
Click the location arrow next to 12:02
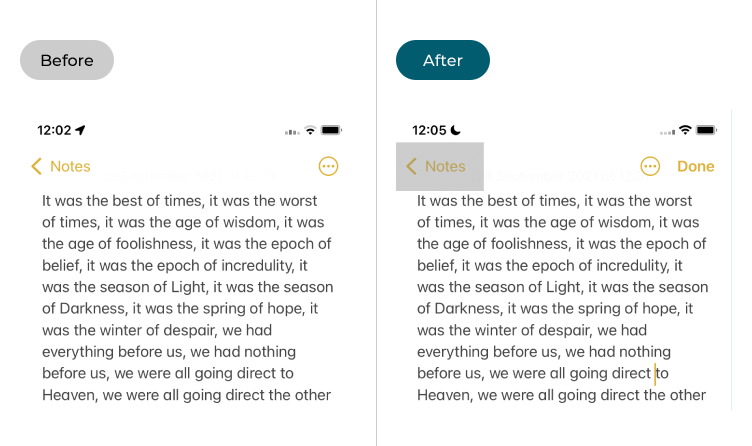pyautogui.click(x=81, y=130)
